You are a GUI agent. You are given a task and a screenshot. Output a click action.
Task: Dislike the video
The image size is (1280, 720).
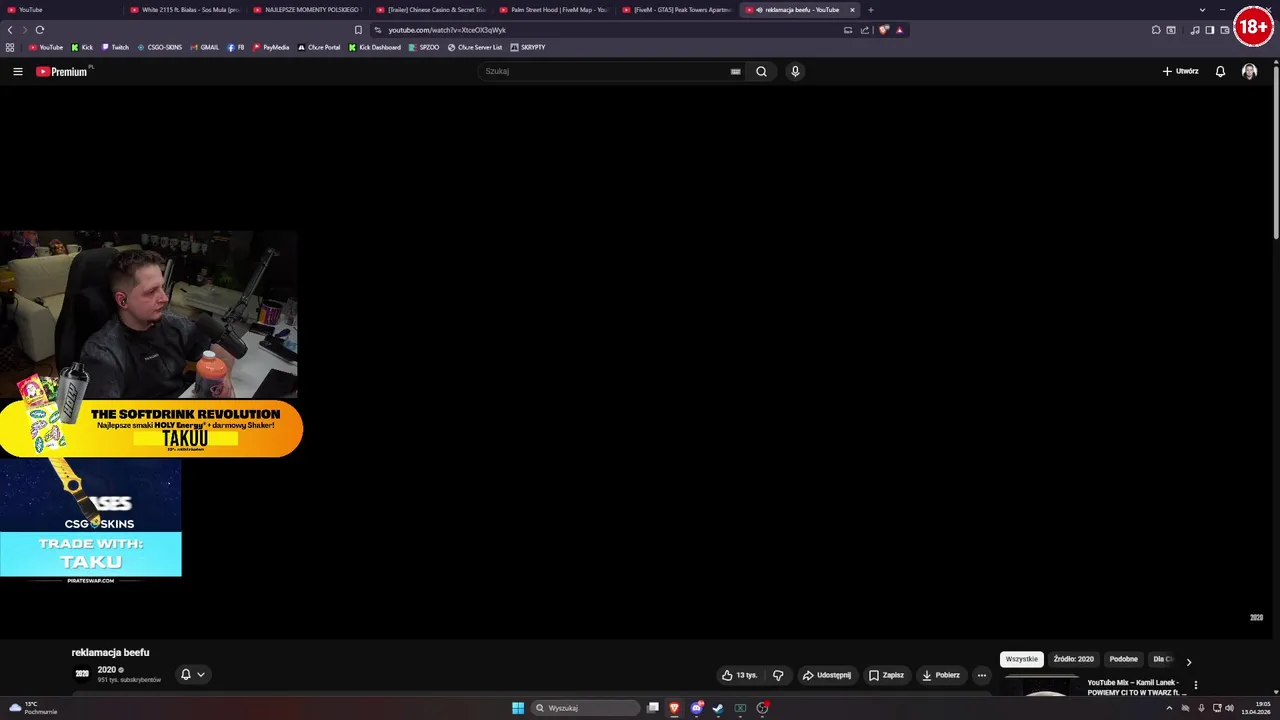click(x=778, y=675)
